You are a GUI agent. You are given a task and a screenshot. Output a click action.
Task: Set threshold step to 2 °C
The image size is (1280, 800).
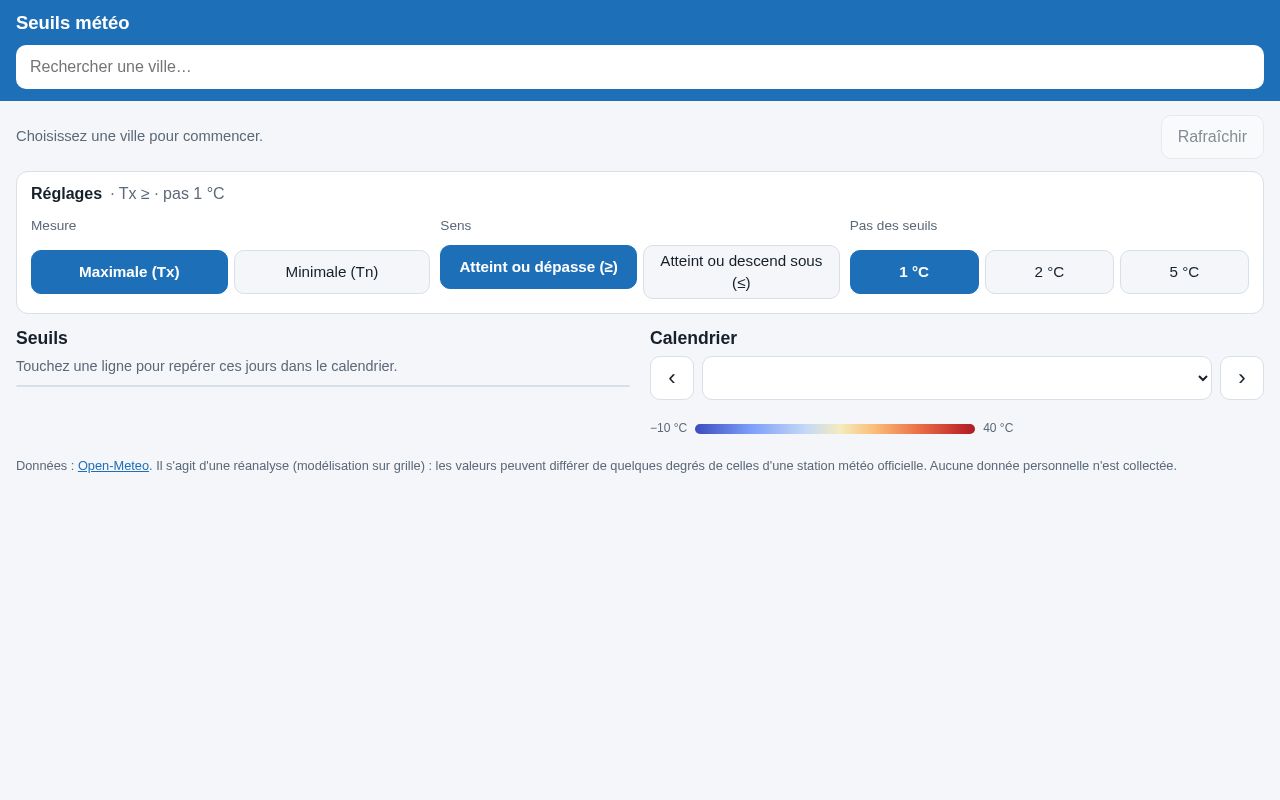[x=1049, y=272]
